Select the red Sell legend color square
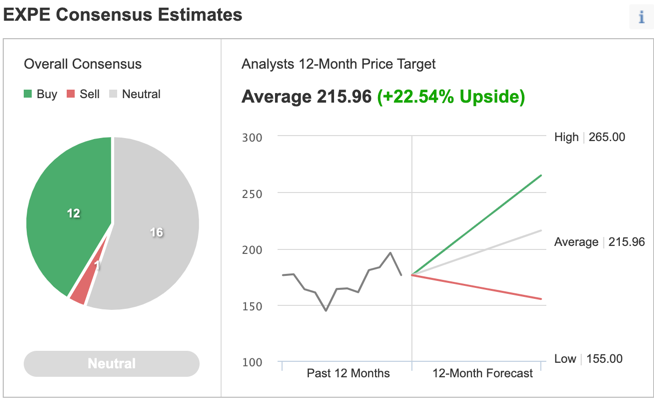654x399 pixels. point(70,94)
